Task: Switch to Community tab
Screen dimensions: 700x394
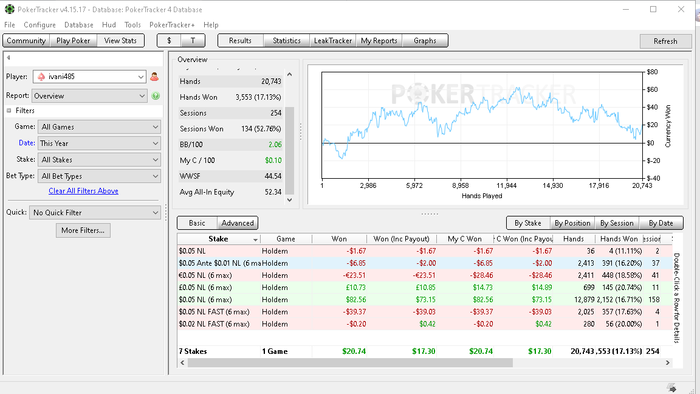Action: tap(26, 41)
